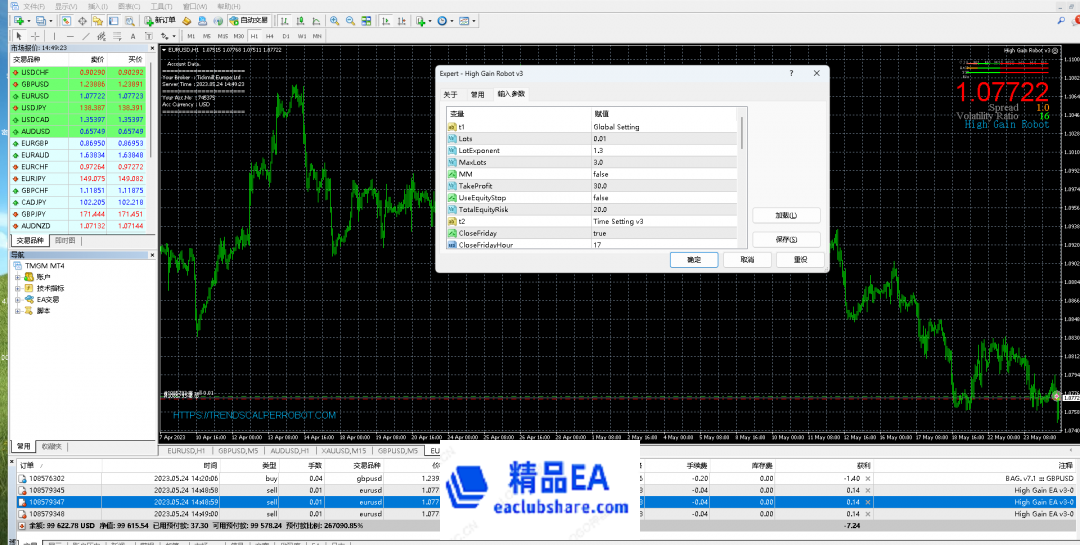Click the zoom out magnifier icon
1080x545 pixels.
point(350,20)
